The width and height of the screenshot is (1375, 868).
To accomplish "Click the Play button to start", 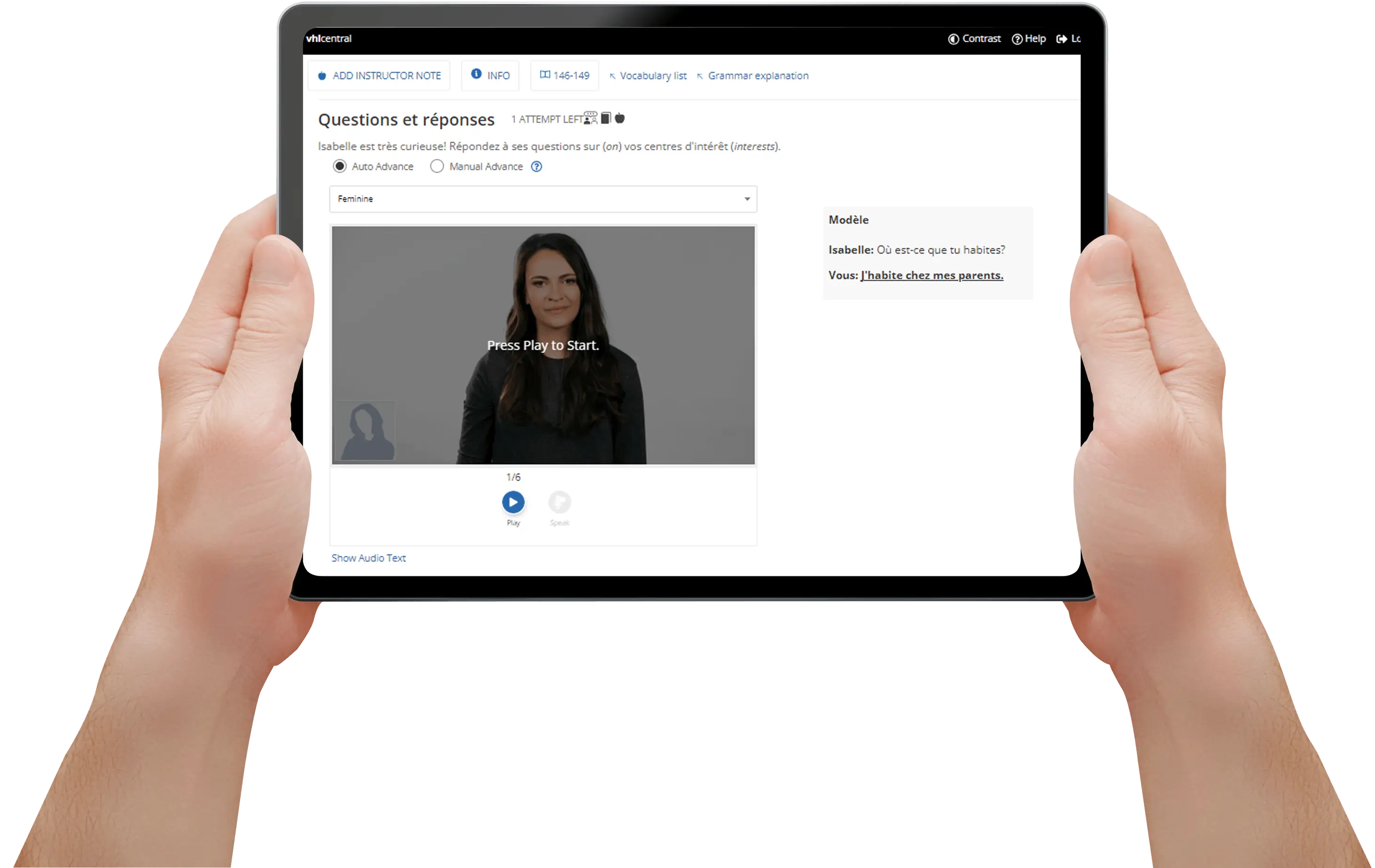I will tap(512, 501).
